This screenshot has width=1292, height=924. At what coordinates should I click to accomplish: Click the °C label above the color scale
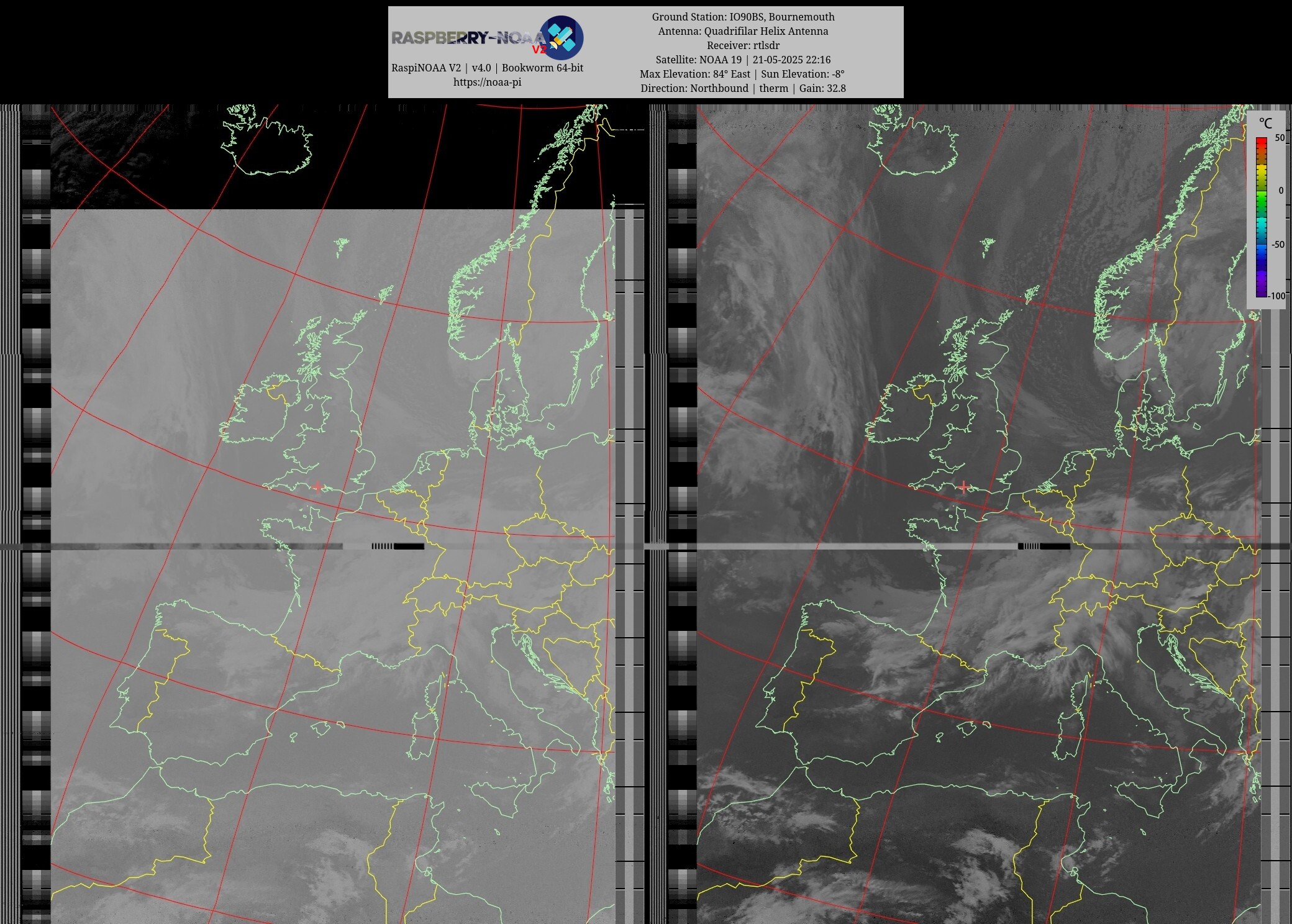1265,123
